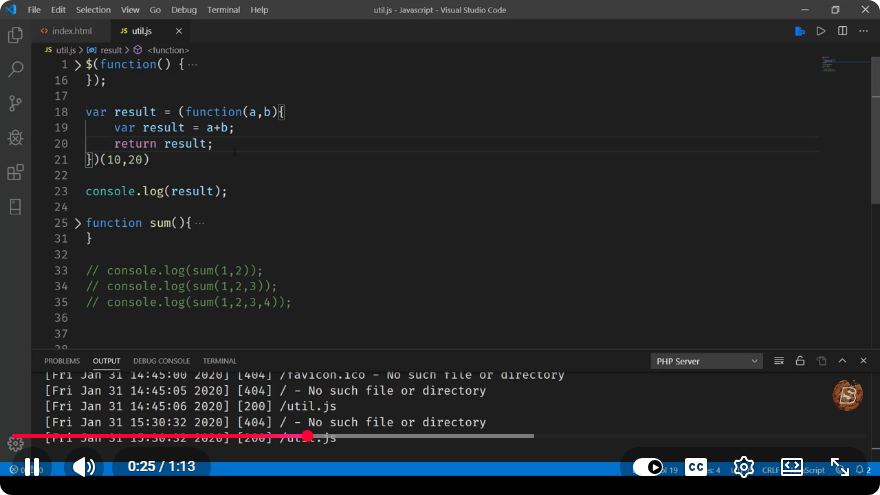
Task: Click the channel avatar watermark thumbnail
Action: (x=847, y=395)
